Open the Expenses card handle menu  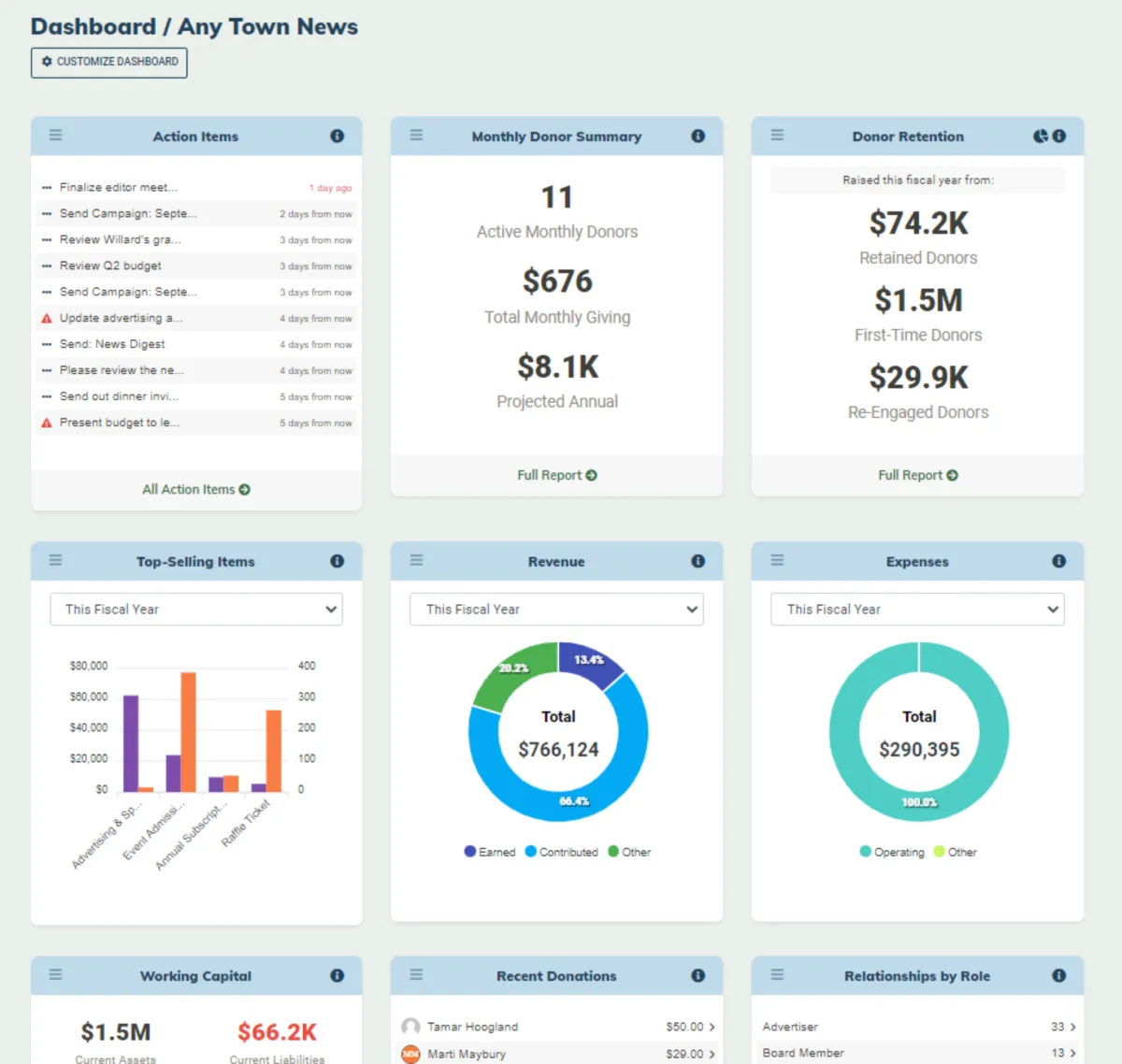(x=777, y=561)
